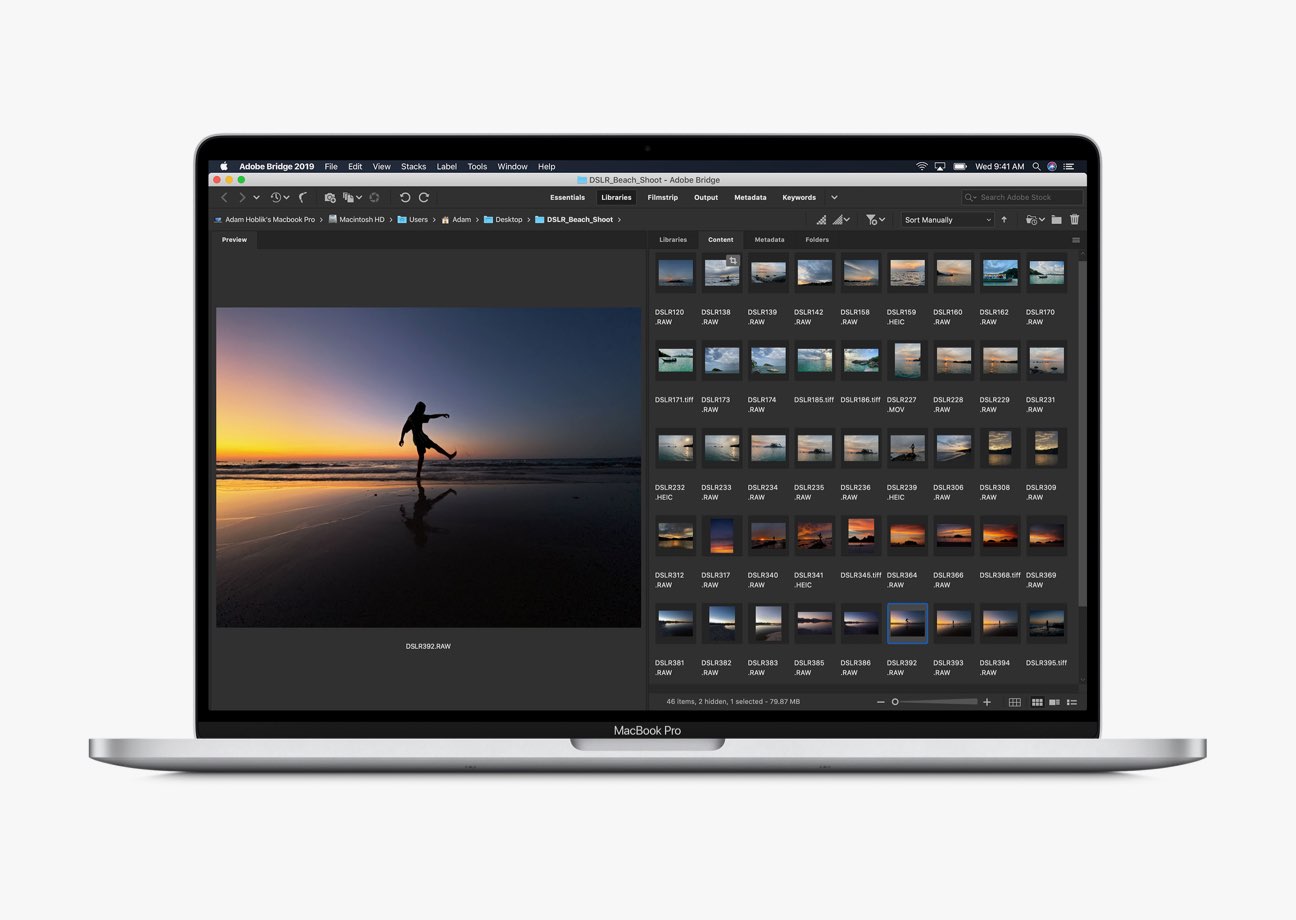Click the Delete item trash icon
This screenshot has width=1296, height=920.
coord(1075,220)
